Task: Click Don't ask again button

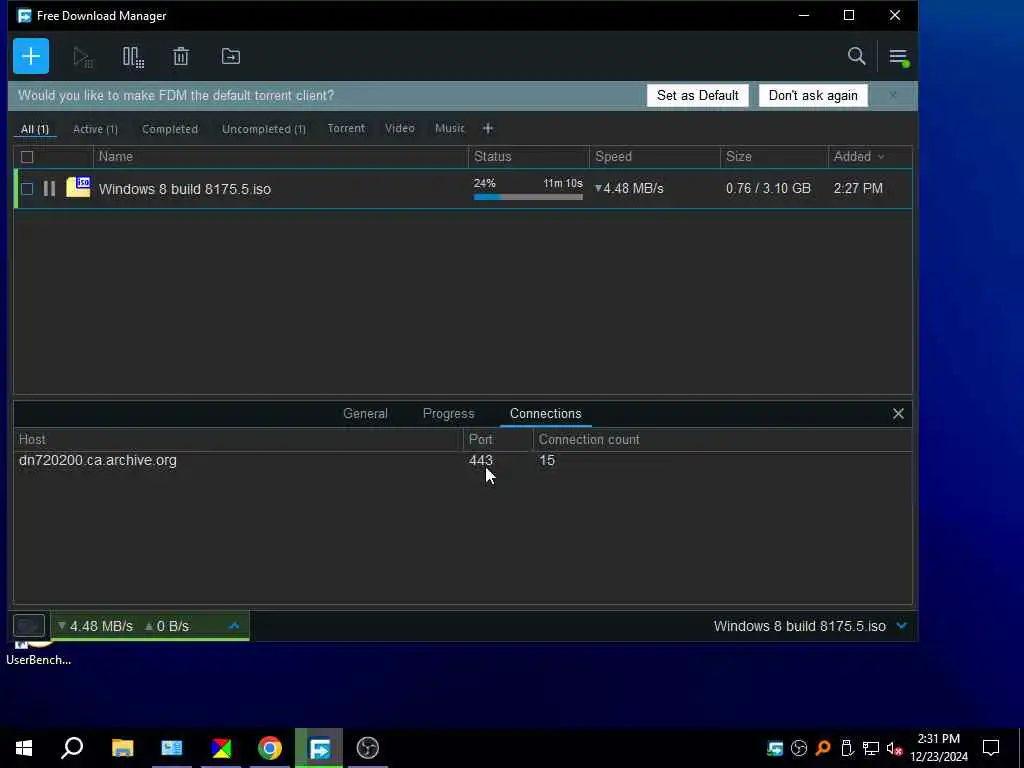Action: (813, 95)
